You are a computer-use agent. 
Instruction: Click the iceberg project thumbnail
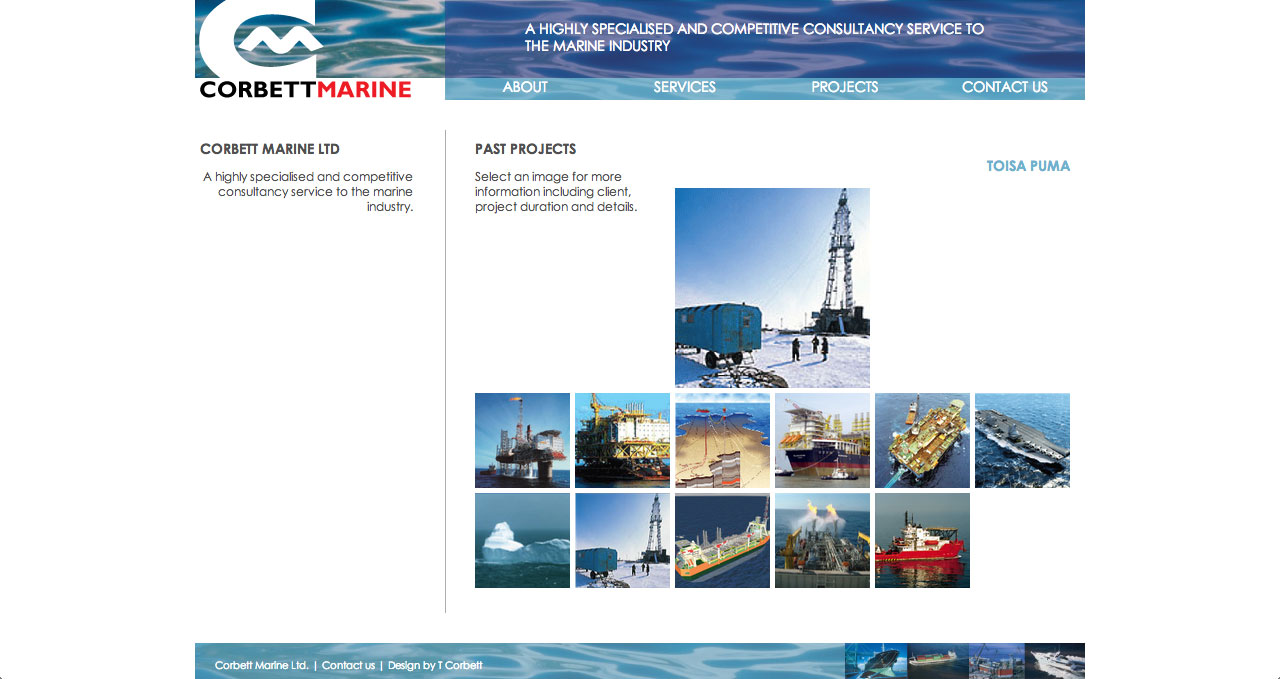522,540
